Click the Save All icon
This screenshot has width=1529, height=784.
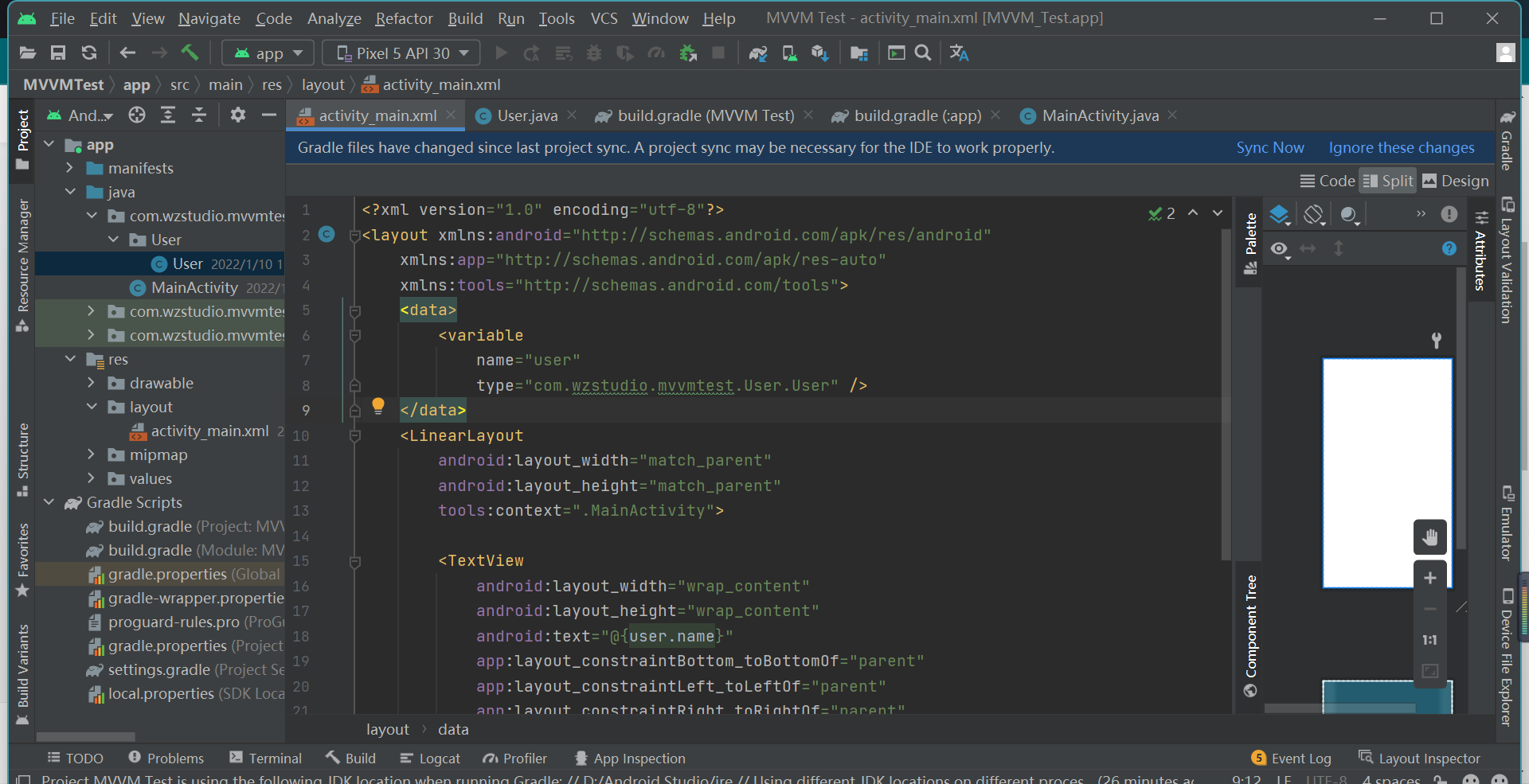[x=58, y=53]
